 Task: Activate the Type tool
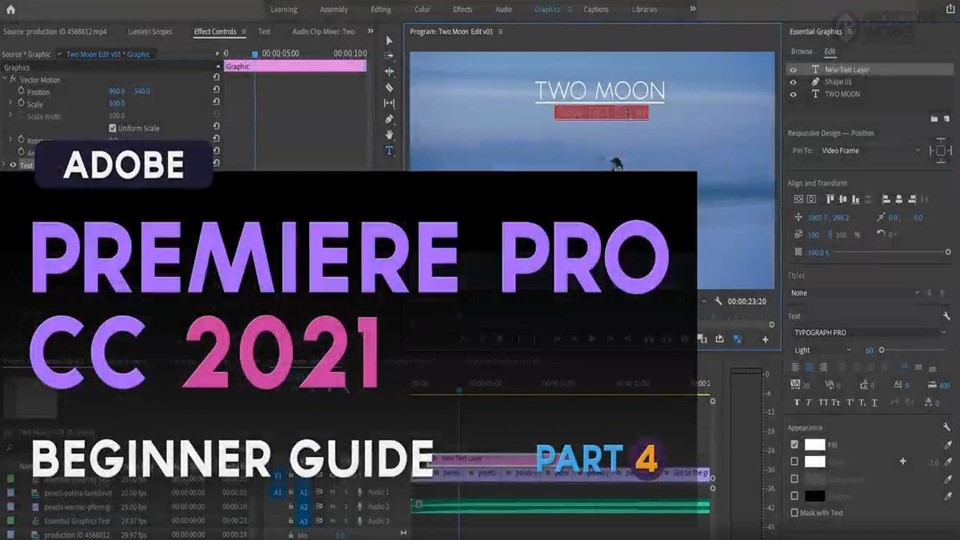point(389,151)
